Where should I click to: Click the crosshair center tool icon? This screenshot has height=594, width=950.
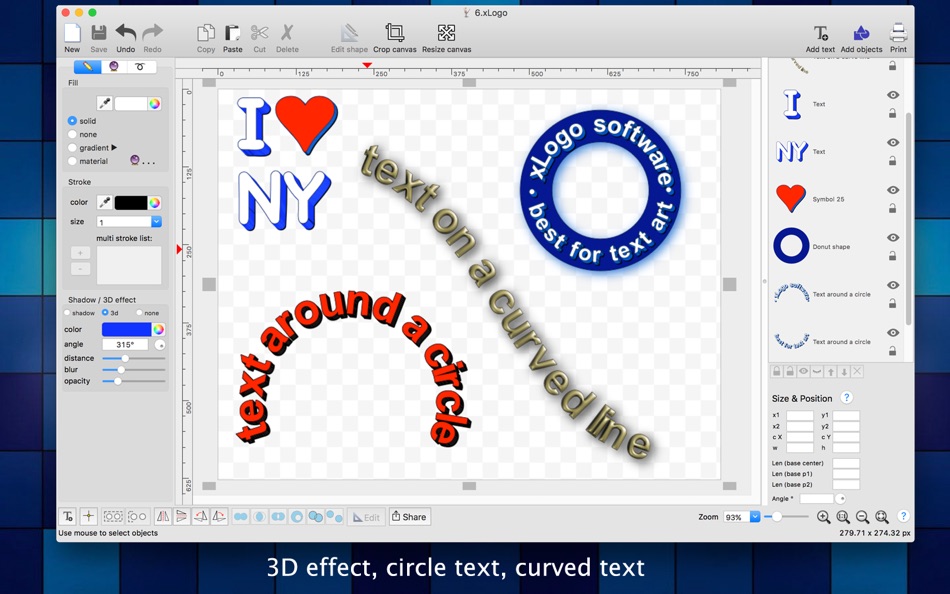coord(88,516)
